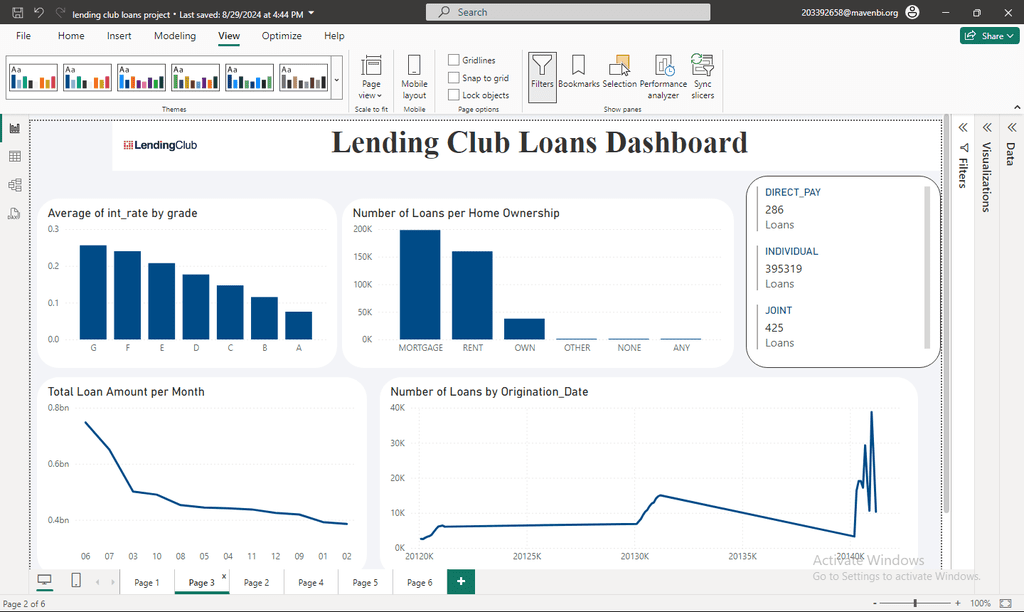Open the Insert ribbon tab
The image size is (1024, 612).
[119, 36]
